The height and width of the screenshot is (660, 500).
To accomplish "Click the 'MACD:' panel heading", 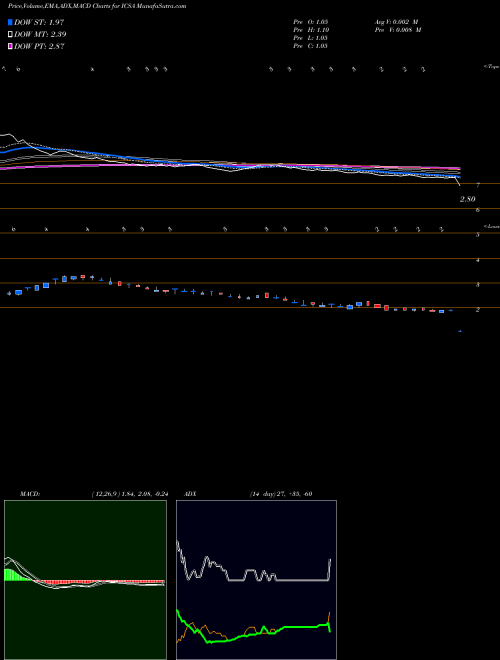I will (x=30, y=494).
